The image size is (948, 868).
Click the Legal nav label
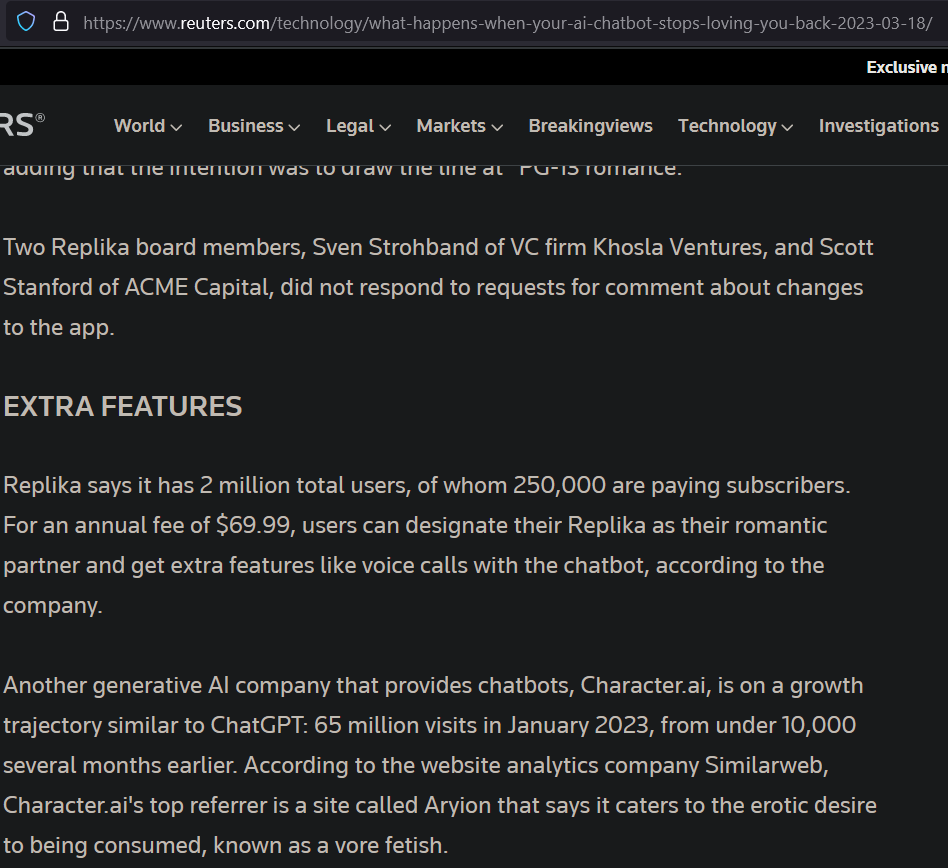pos(349,126)
